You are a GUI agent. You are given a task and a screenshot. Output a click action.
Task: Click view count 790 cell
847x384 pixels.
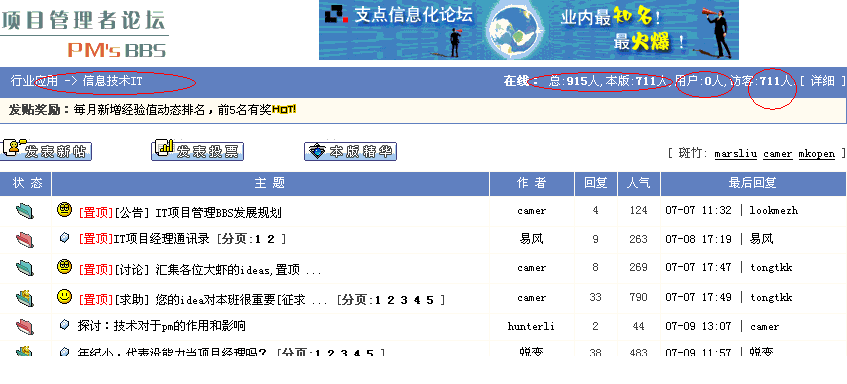[x=638, y=298]
